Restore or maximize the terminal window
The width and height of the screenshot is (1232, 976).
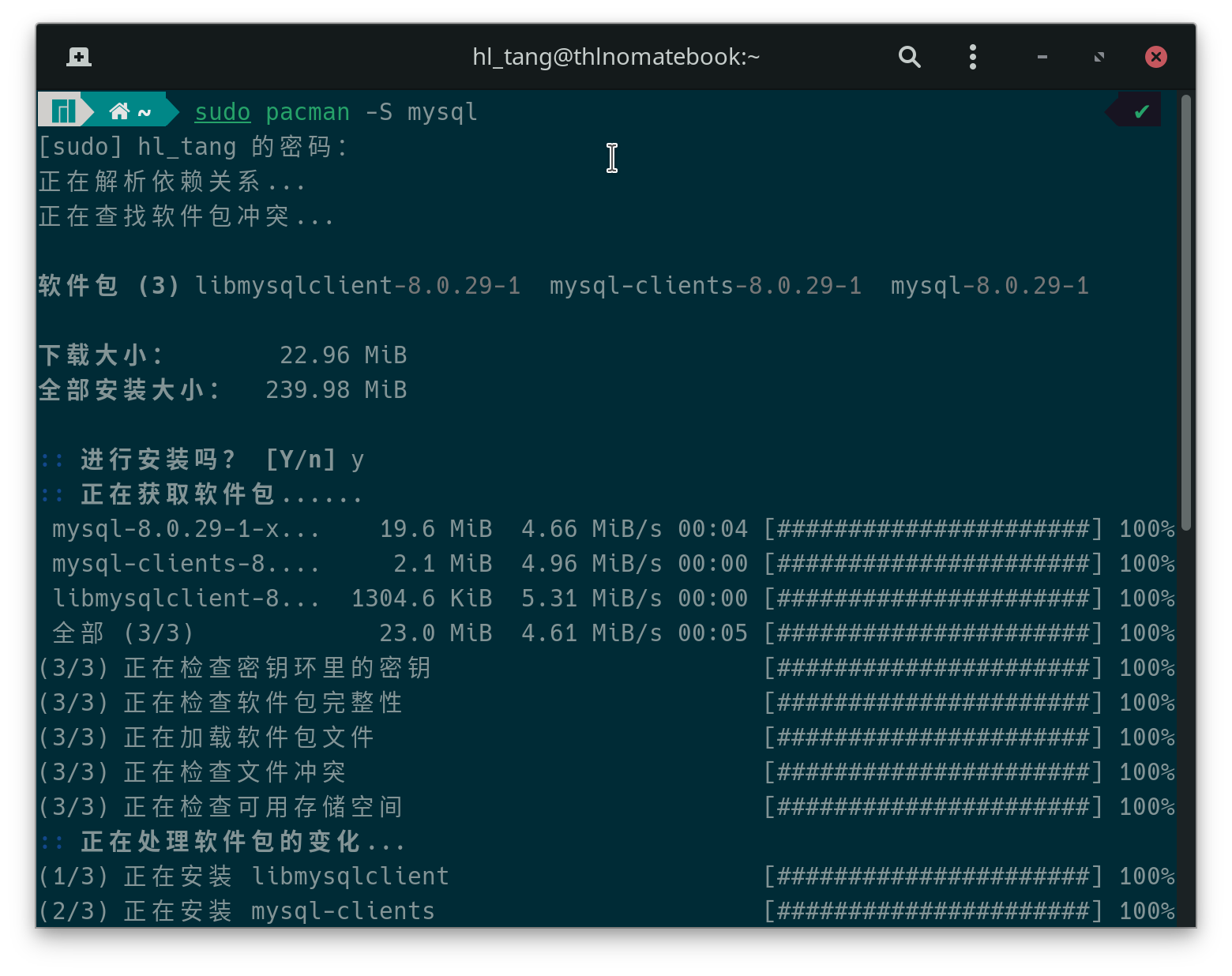pos(1099,57)
